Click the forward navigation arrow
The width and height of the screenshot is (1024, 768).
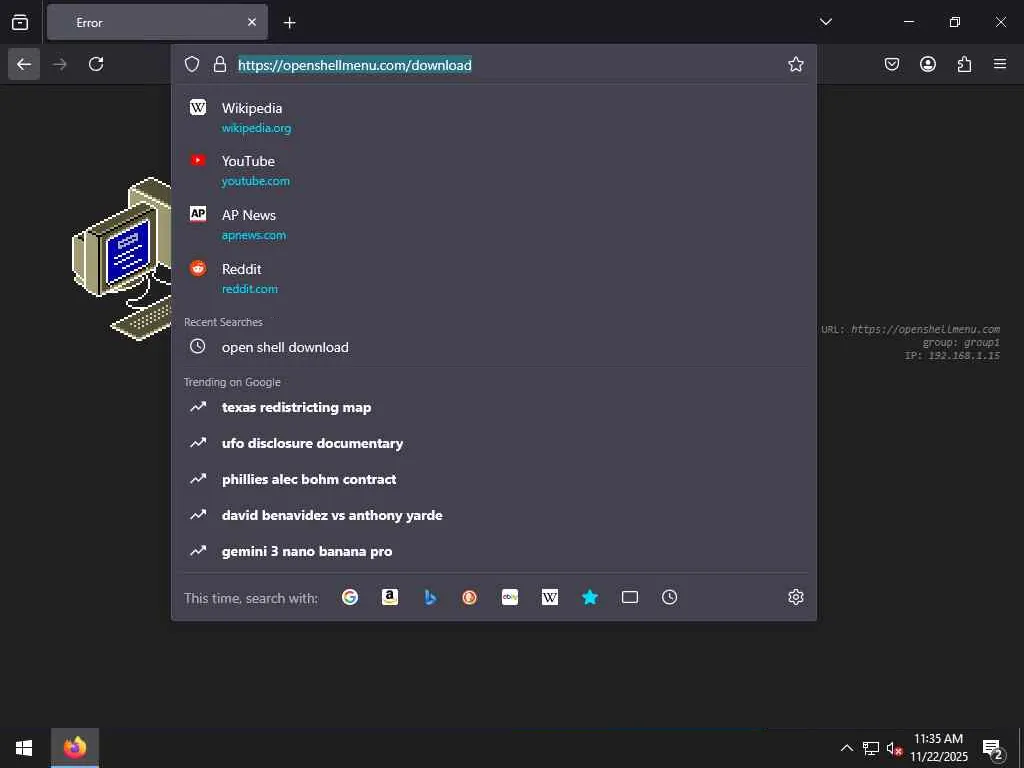coord(60,64)
